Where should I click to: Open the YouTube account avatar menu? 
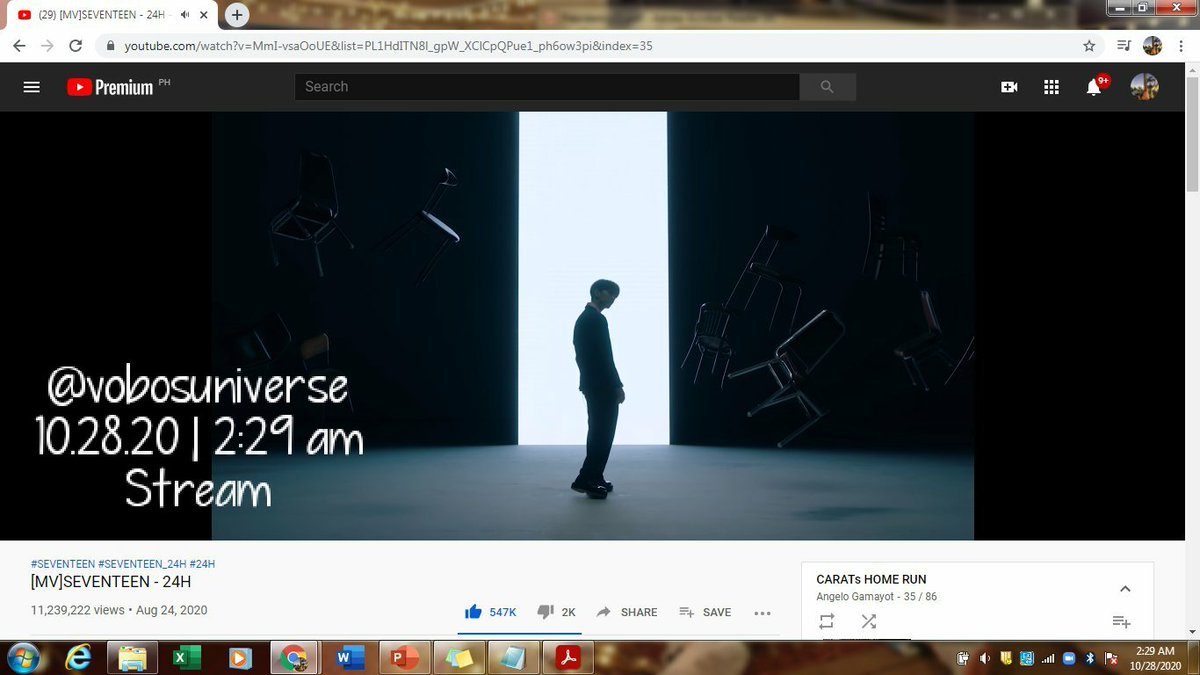click(x=1144, y=87)
